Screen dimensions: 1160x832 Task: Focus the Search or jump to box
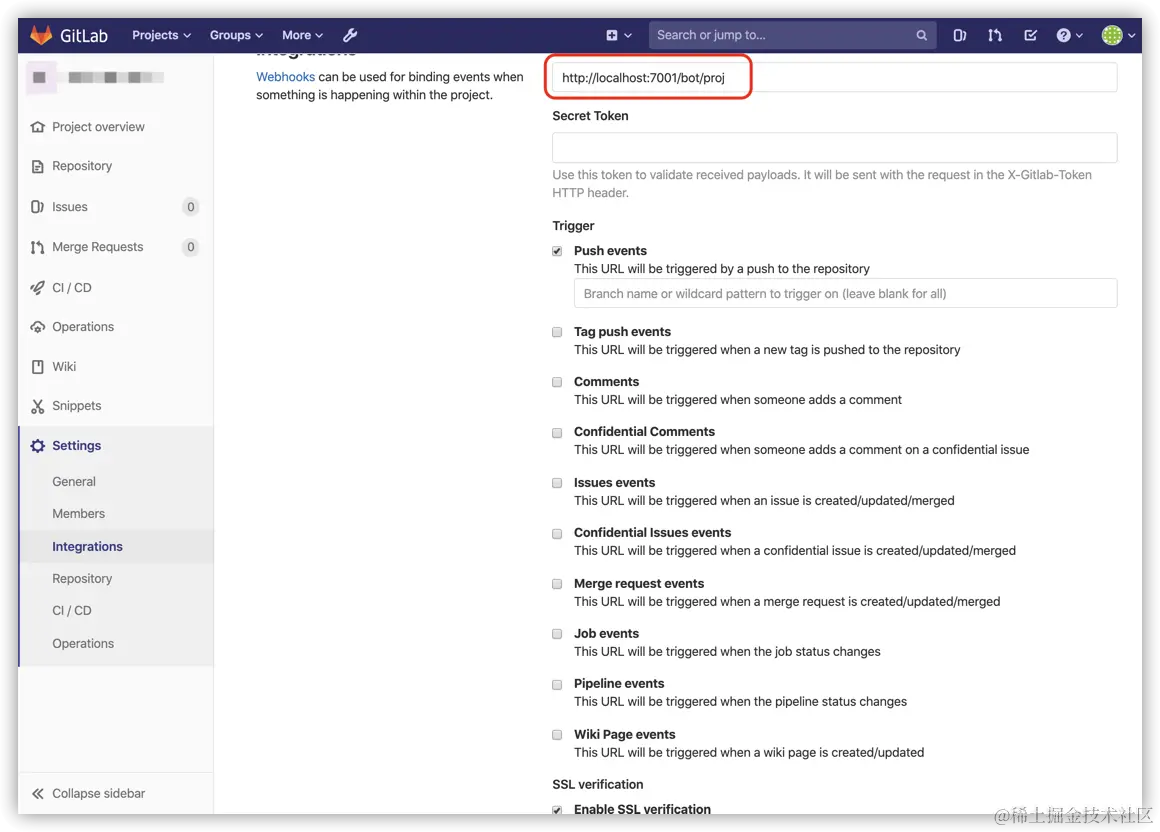[x=792, y=35]
